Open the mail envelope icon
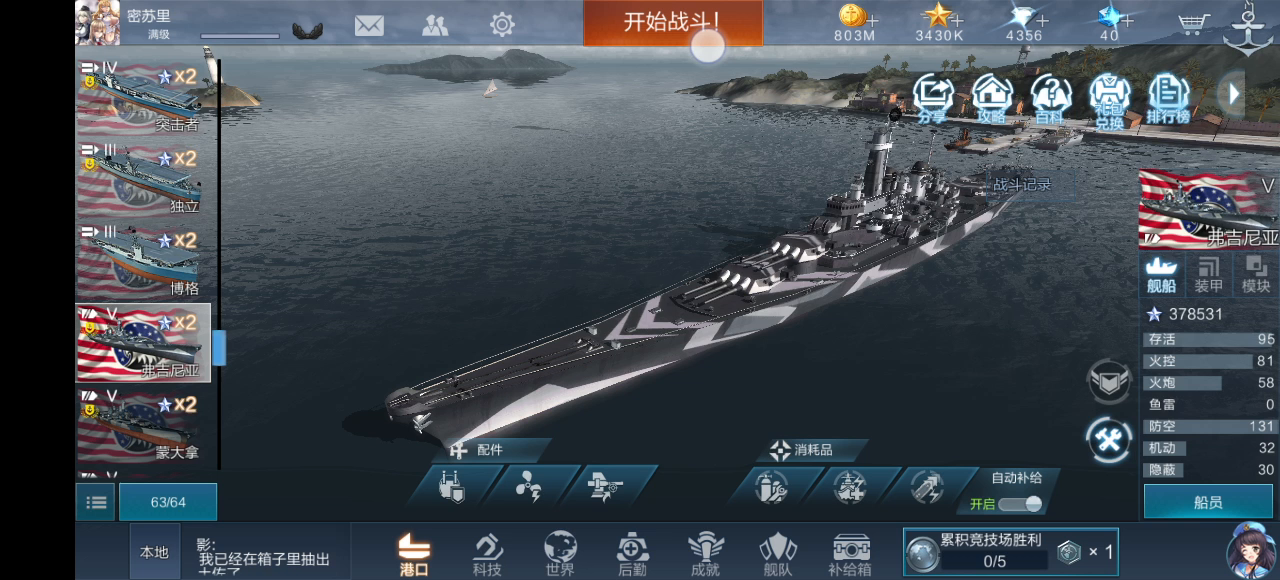The width and height of the screenshot is (1280, 580). tap(369, 25)
